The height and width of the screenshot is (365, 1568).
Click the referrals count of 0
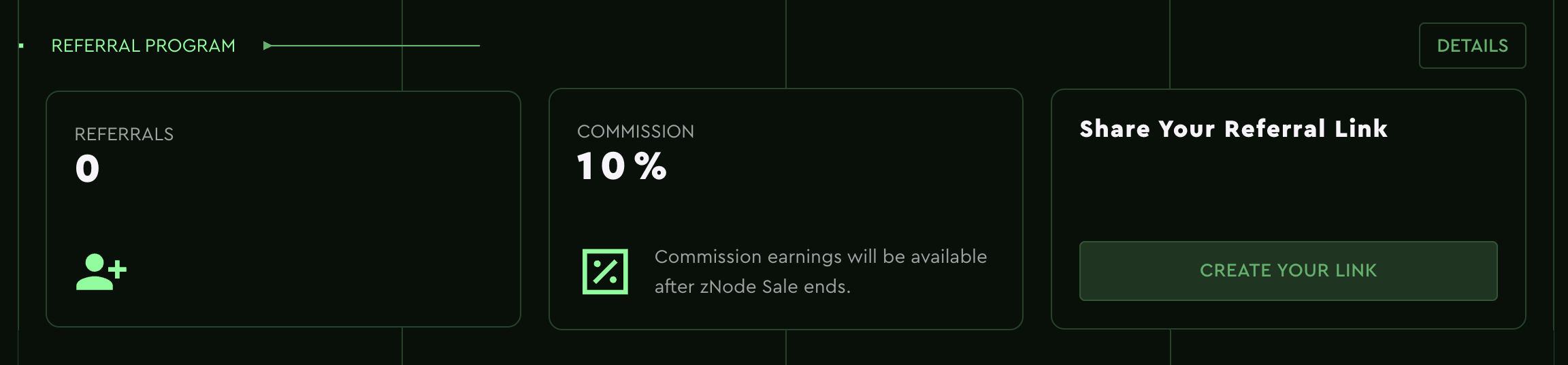(88, 169)
